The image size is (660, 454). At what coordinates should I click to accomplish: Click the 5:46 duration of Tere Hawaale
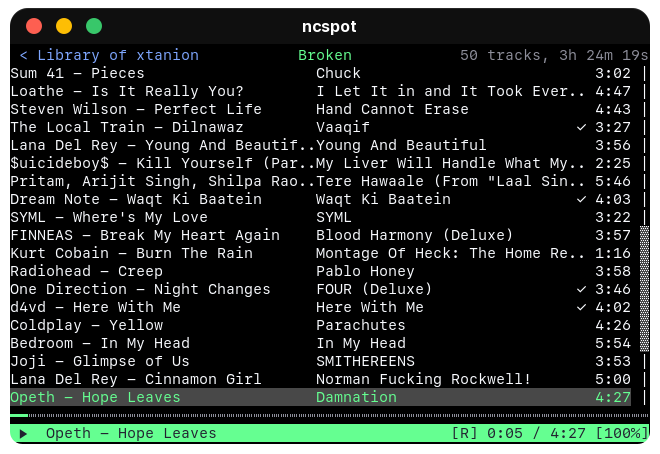coord(613,181)
